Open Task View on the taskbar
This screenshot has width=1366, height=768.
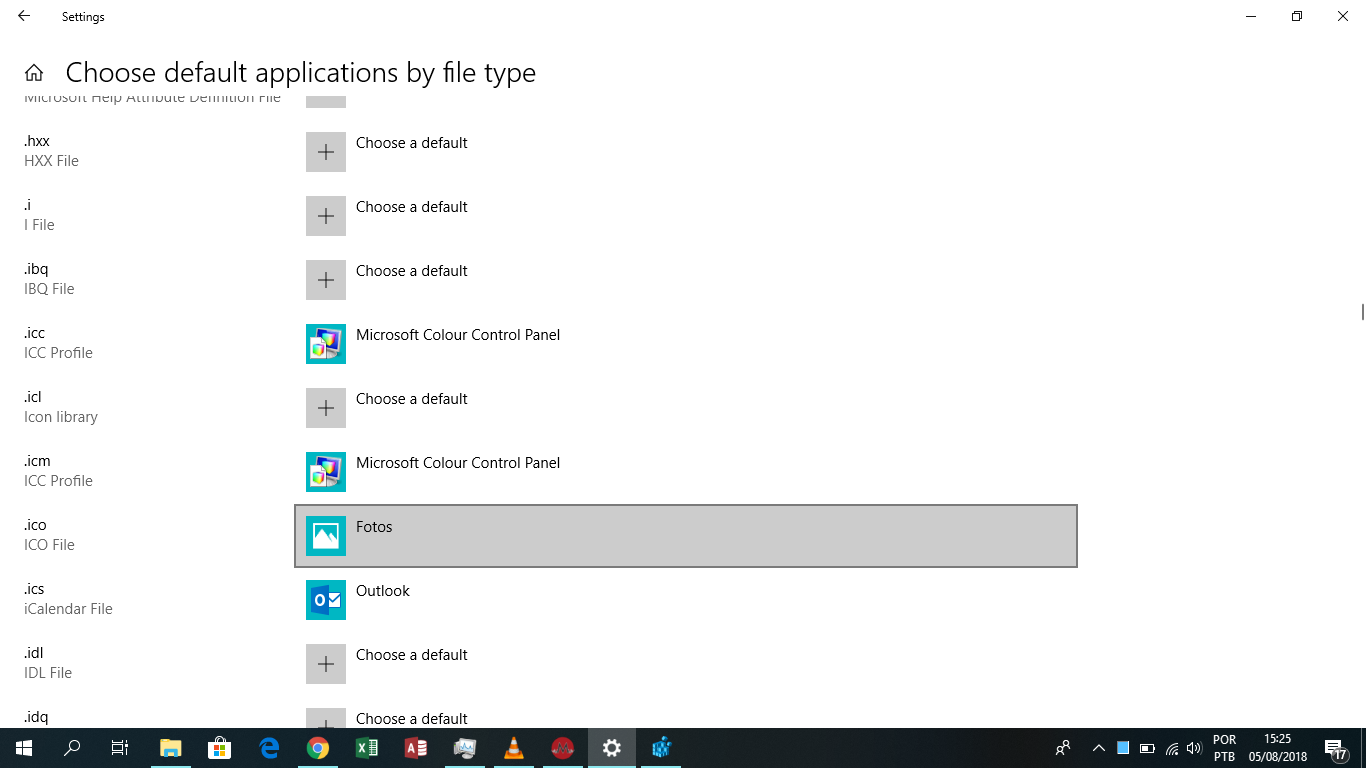point(120,748)
